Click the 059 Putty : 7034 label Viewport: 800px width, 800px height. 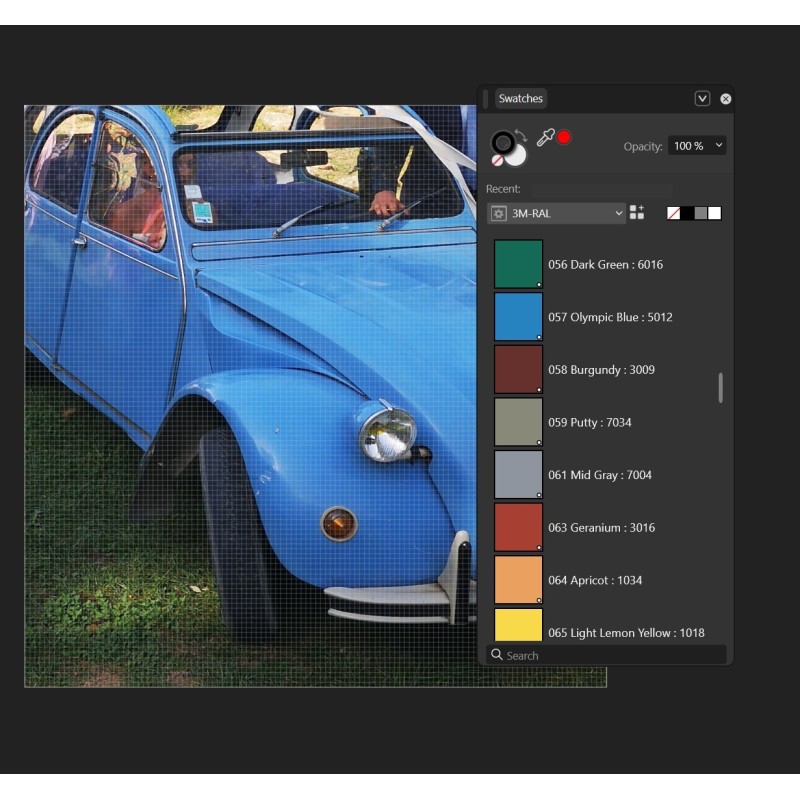[x=589, y=423]
